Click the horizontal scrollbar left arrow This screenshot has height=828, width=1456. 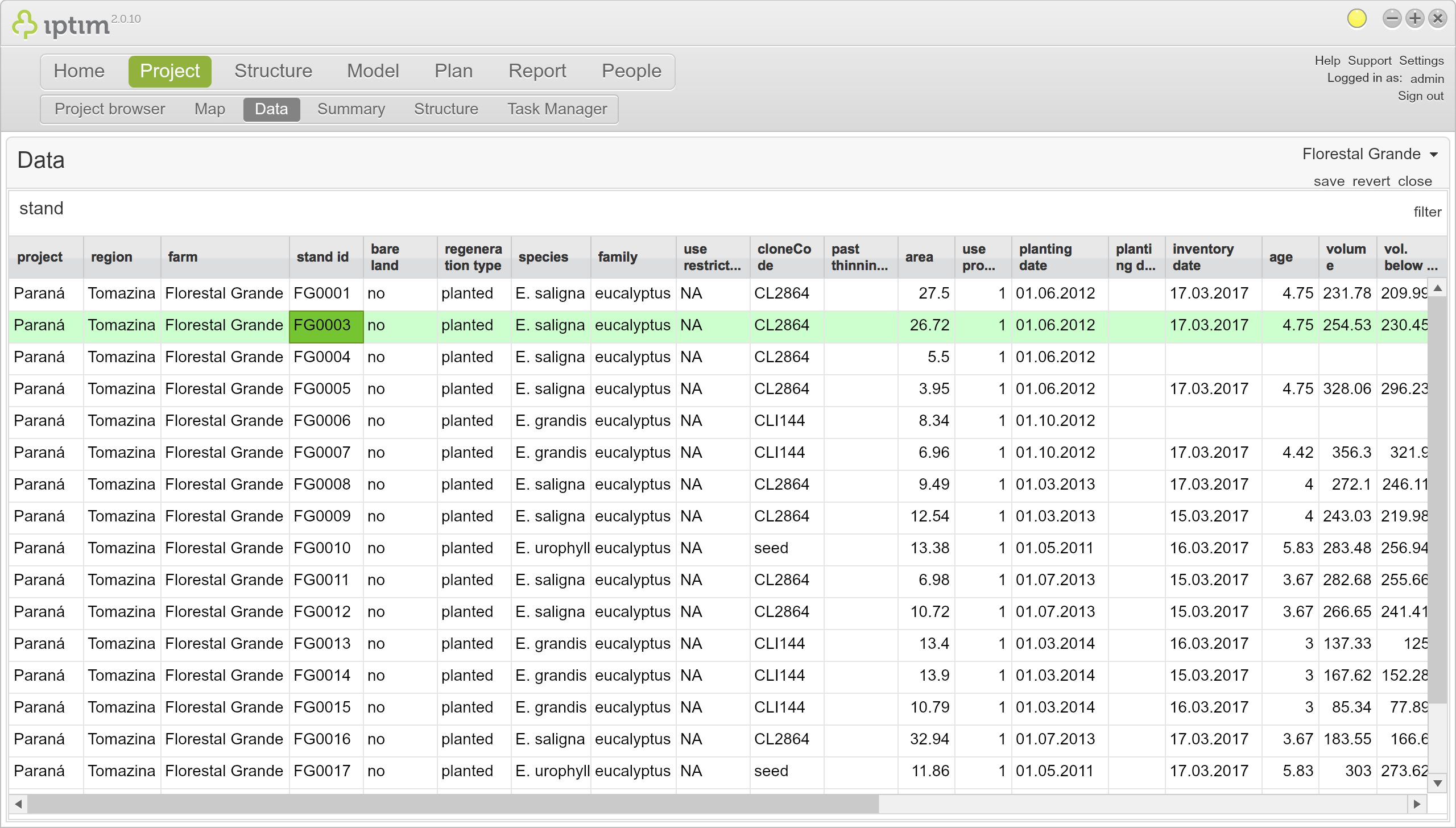click(18, 804)
